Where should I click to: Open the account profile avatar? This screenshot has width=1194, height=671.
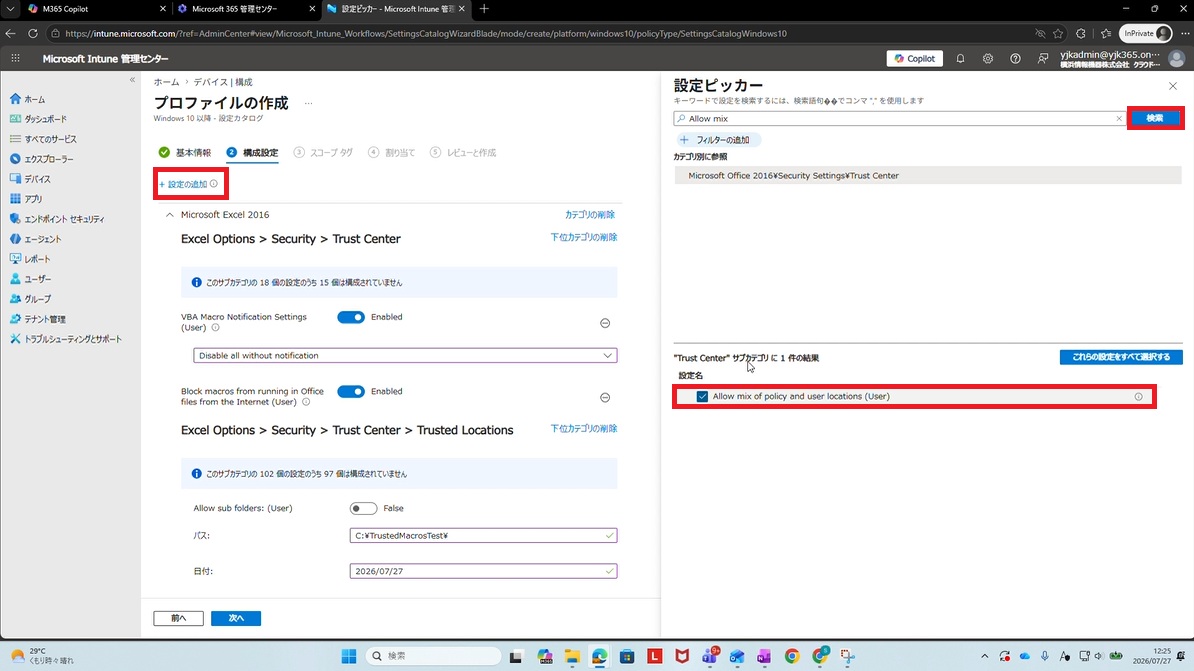(x=1176, y=59)
